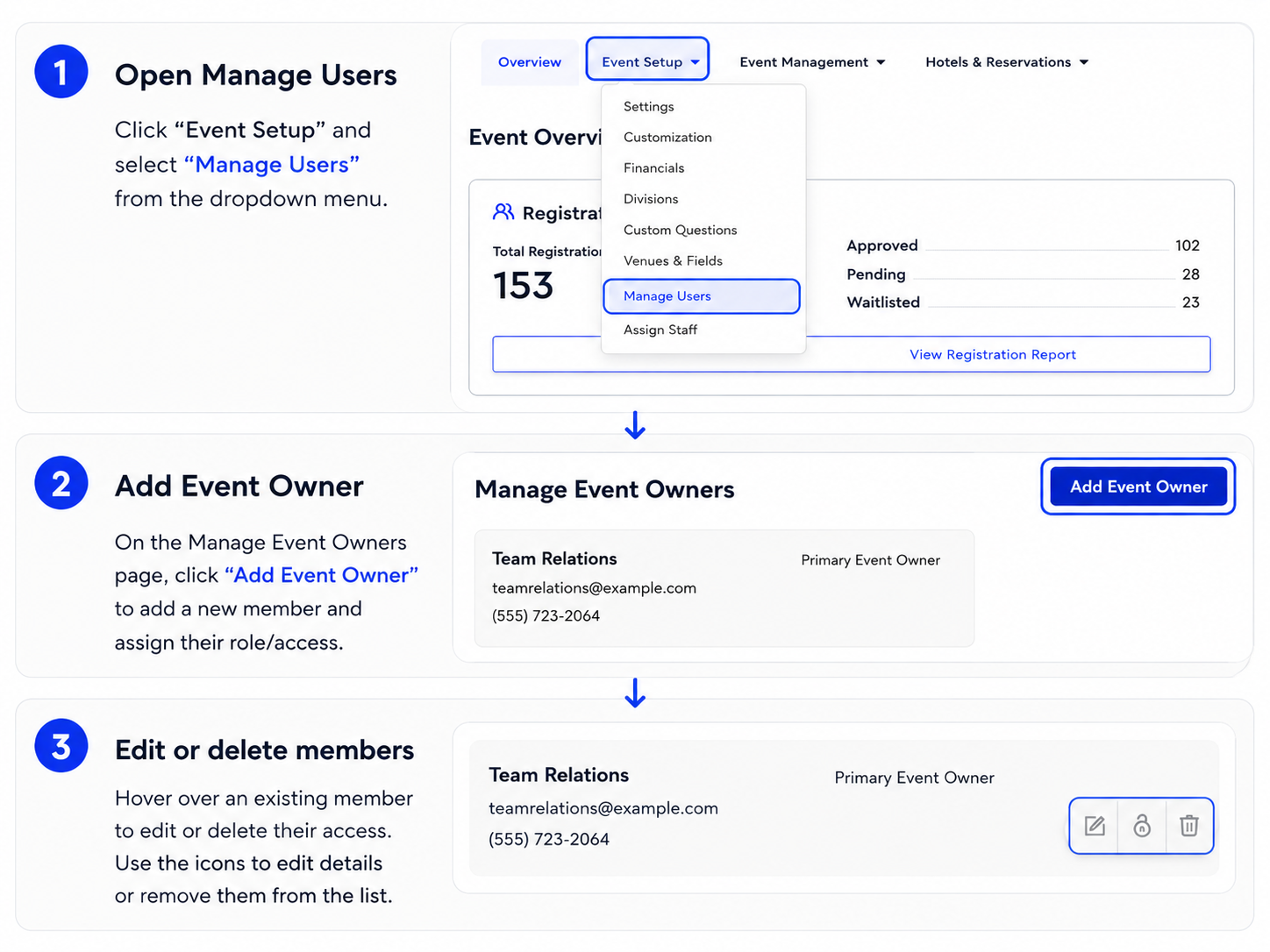This screenshot has width=1270, height=952.
Task: Click the Add Event Owner step 2 heading
Action: 239,487
